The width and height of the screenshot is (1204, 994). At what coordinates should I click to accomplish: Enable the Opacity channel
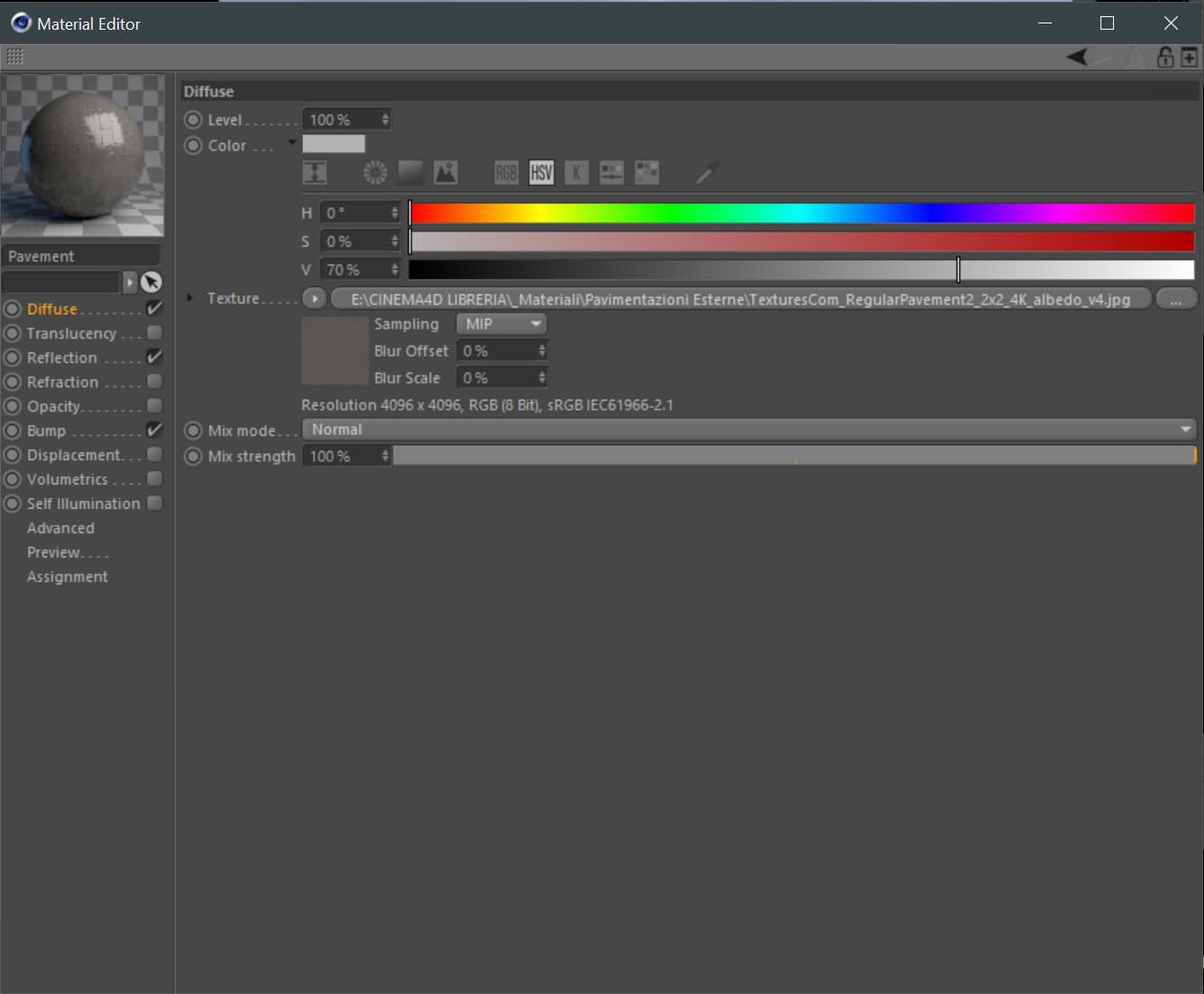pyautogui.click(x=154, y=406)
